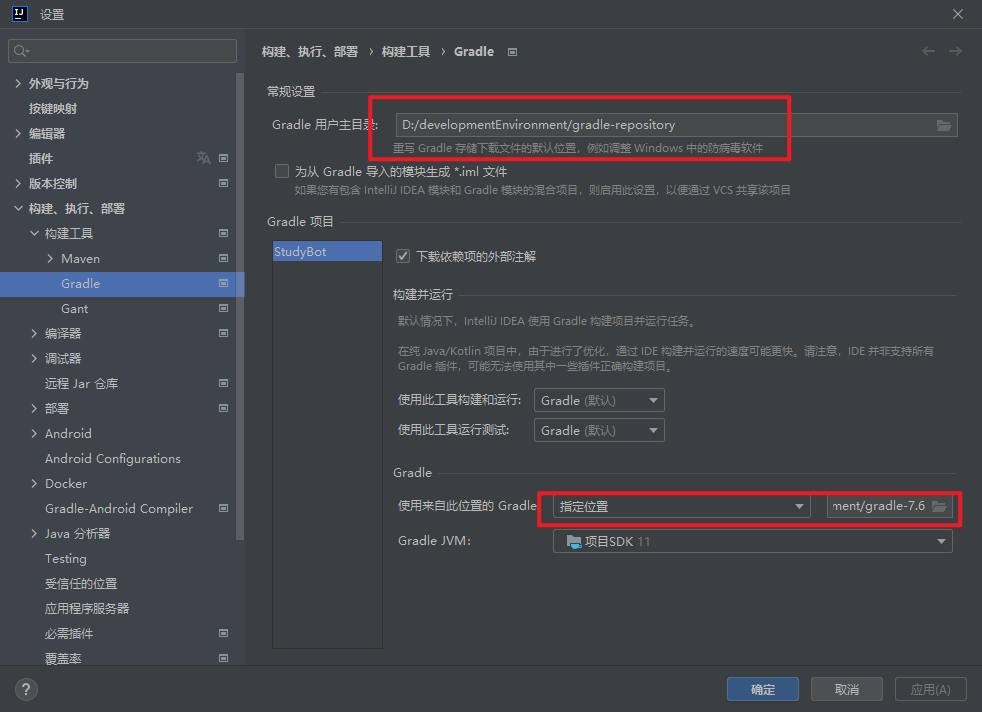Click the 应用(A) button

tap(931, 689)
